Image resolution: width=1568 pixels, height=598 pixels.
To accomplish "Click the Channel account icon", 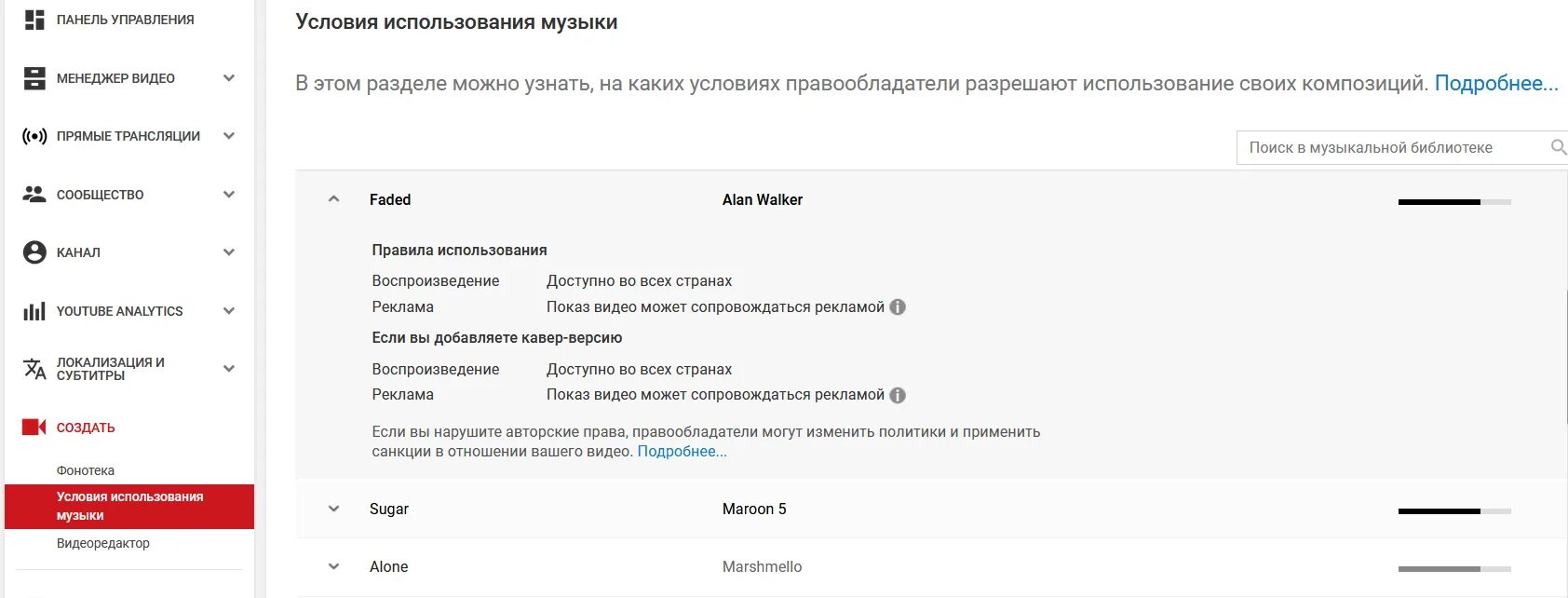I will (34, 252).
